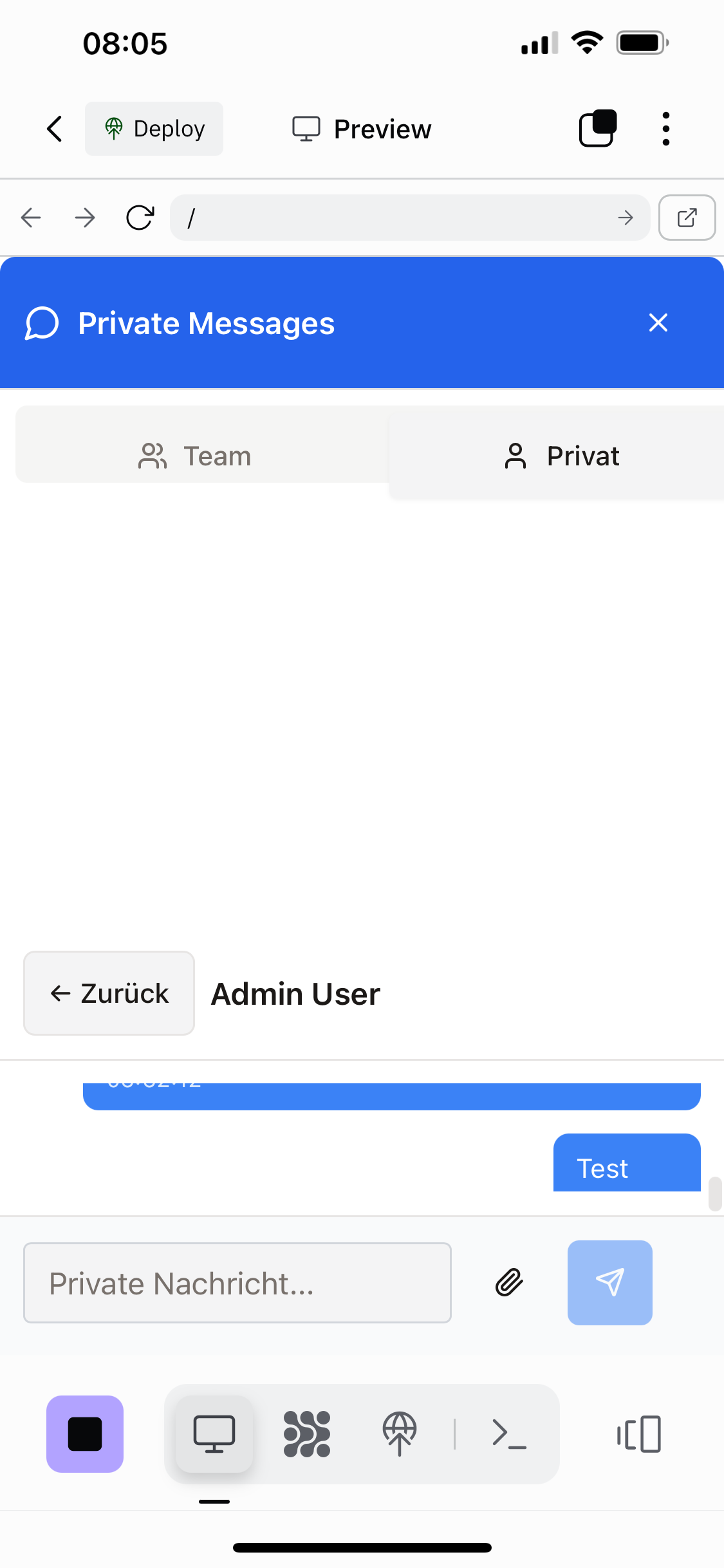The height and width of the screenshot is (1568, 724).
Task: Open the terminal console icon
Action: 509,1433
